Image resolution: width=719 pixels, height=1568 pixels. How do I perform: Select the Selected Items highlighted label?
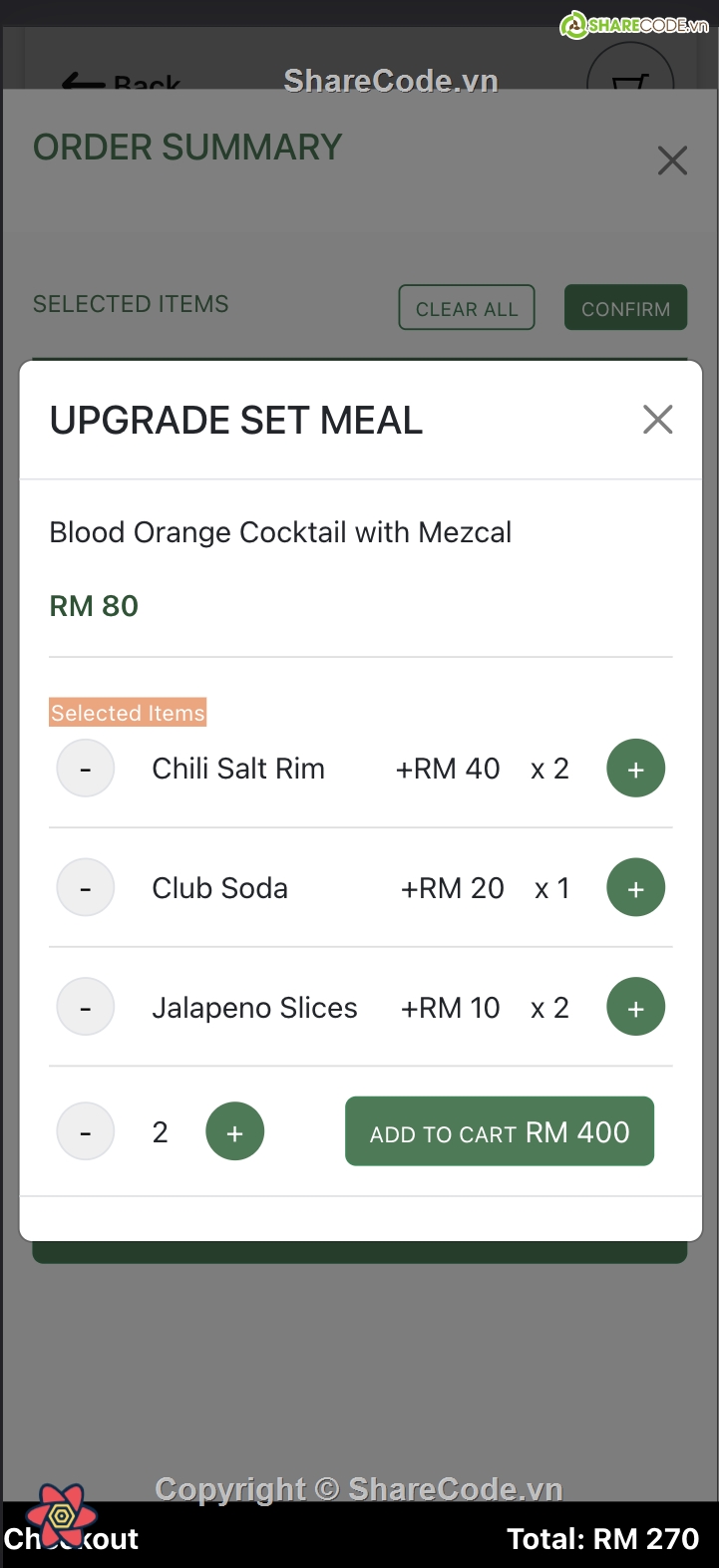[x=128, y=713]
